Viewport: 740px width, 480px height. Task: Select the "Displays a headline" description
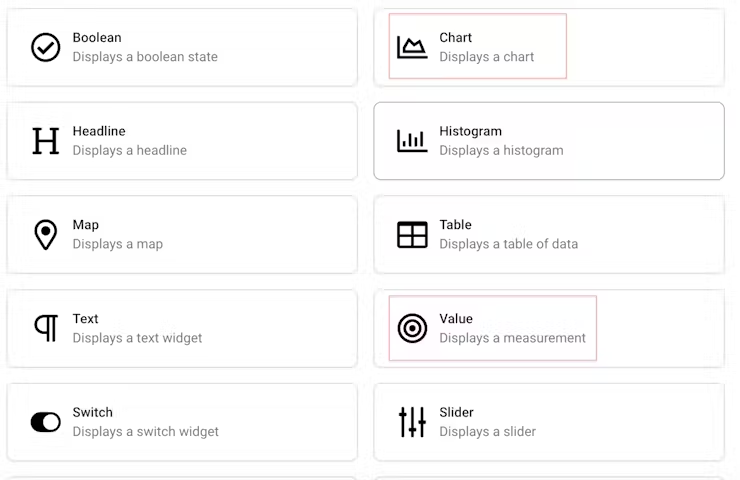tap(129, 151)
